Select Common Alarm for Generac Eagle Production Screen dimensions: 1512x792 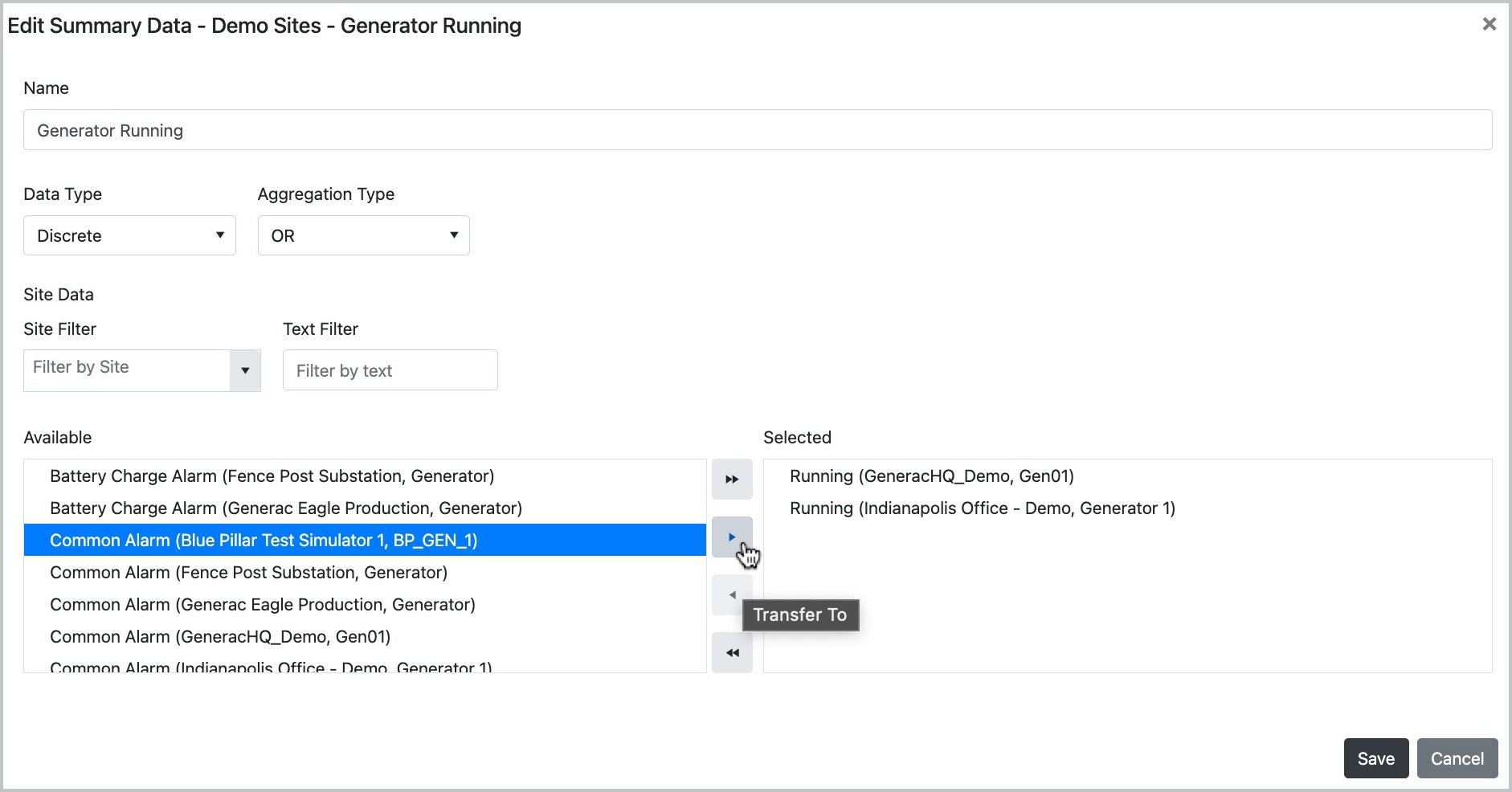262,605
